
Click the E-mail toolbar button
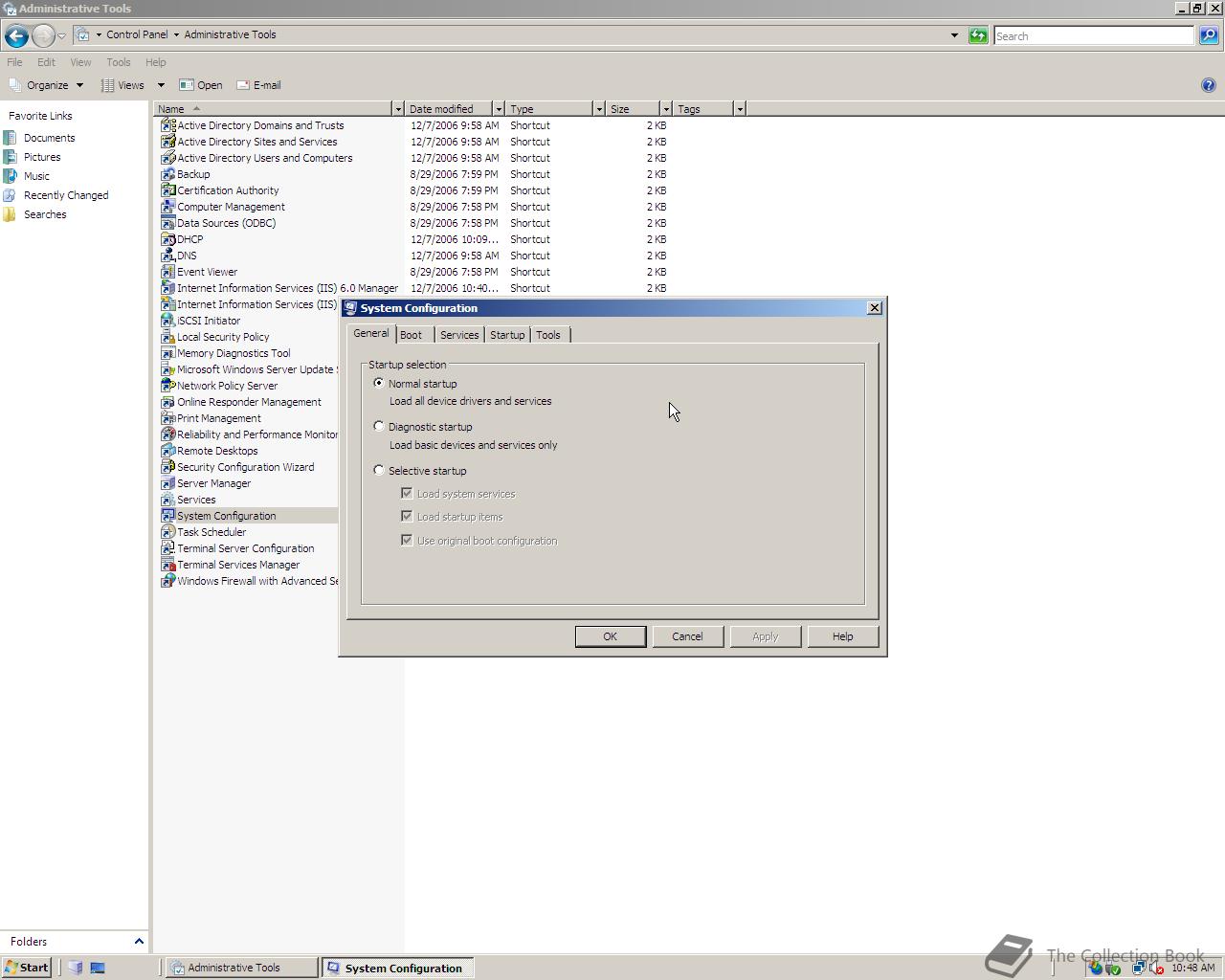coord(258,85)
